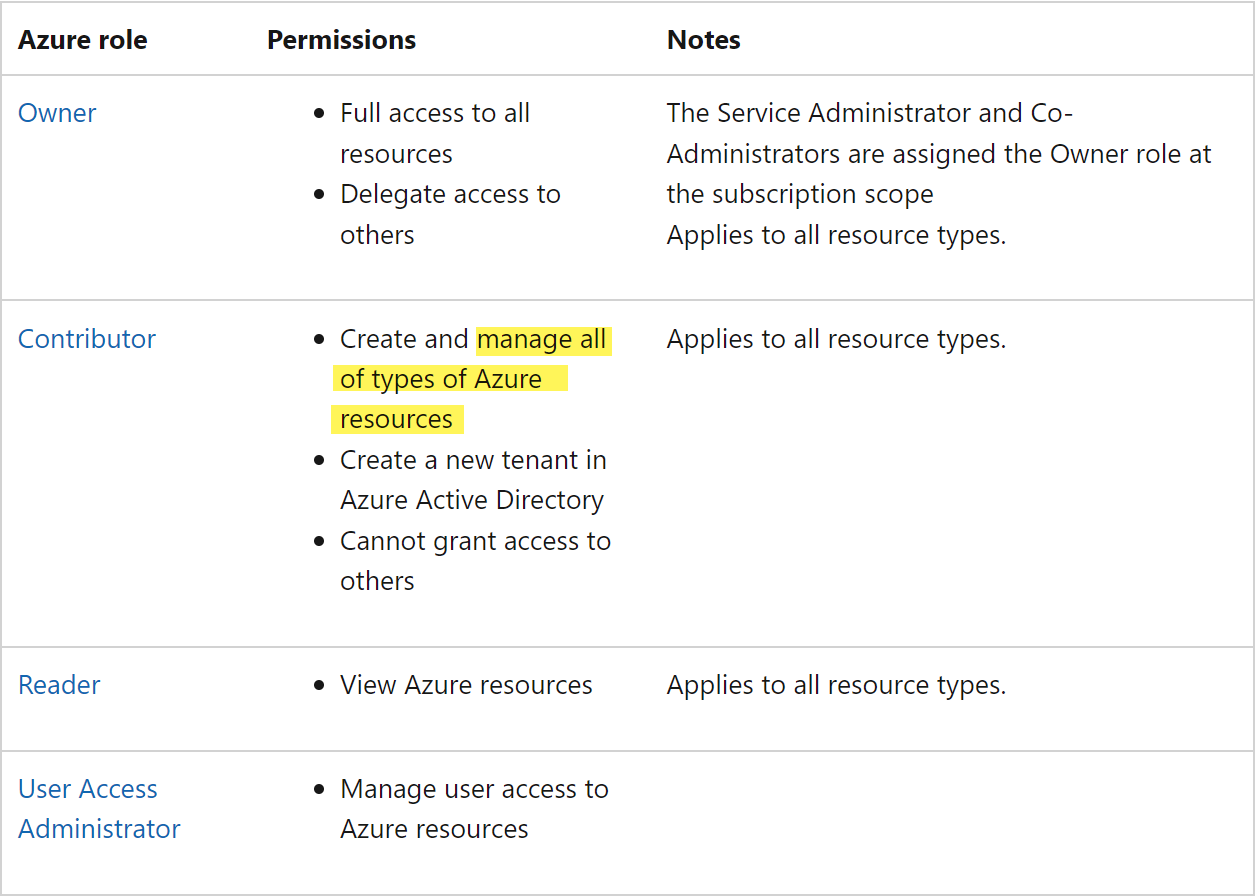Click 'Applies to all resource types' in Owner row
This screenshot has width=1256, height=896.
(836, 235)
